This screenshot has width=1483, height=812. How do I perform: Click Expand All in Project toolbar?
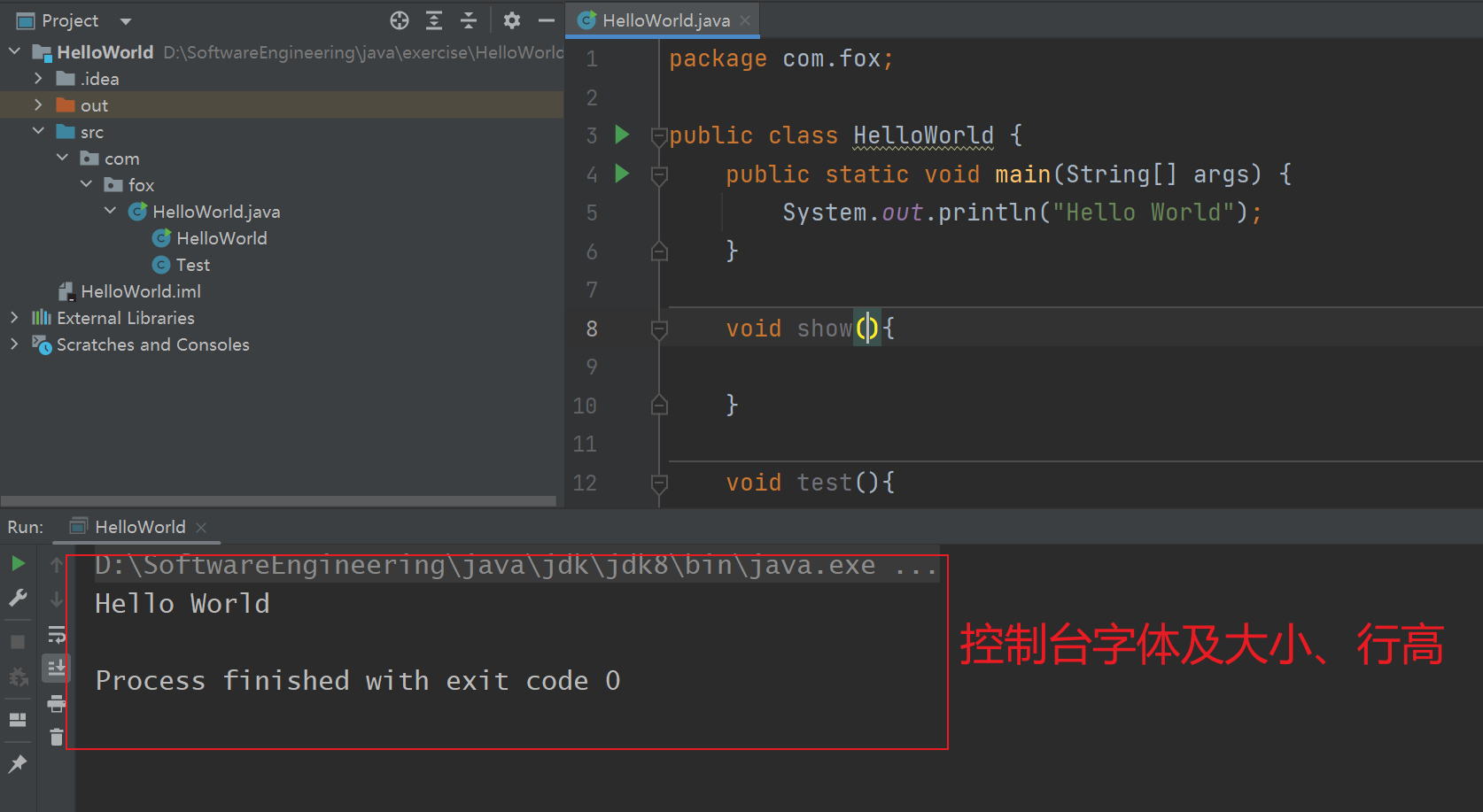coord(434,20)
